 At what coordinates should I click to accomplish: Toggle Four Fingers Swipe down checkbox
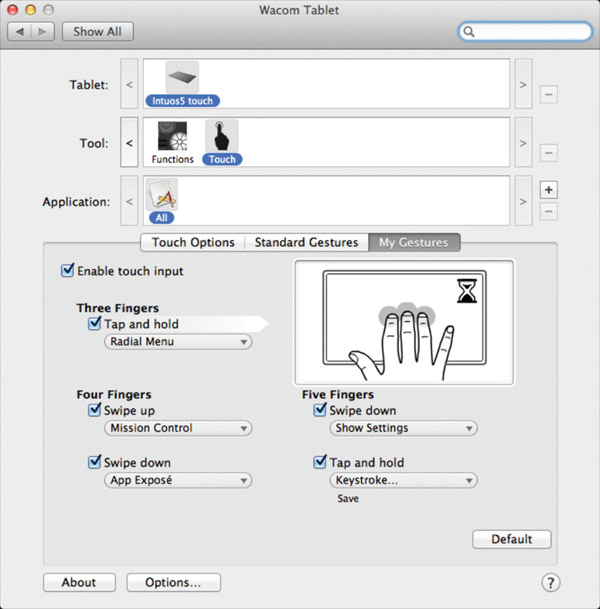[x=94, y=462]
